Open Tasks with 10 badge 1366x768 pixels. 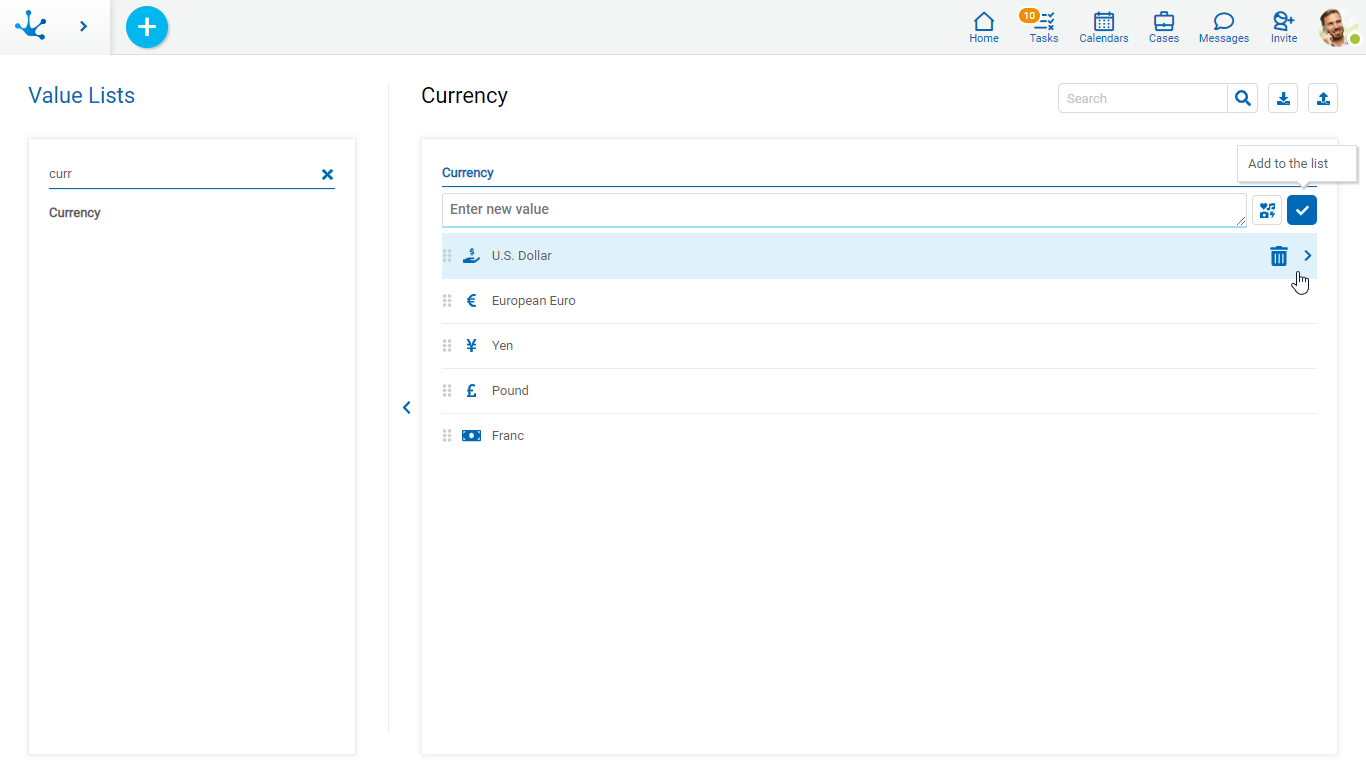point(1043,27)
